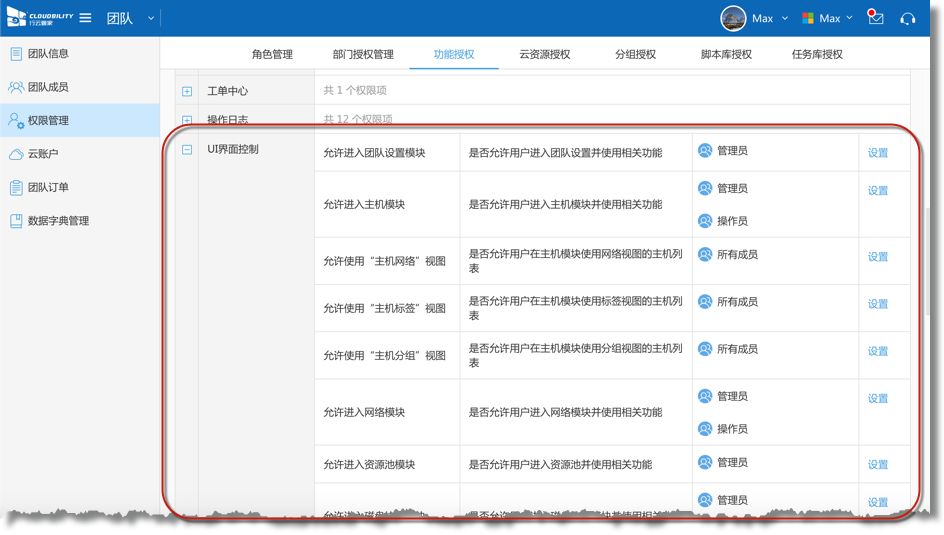
Task: Click the headset support icon
Action: coord(908,18)
